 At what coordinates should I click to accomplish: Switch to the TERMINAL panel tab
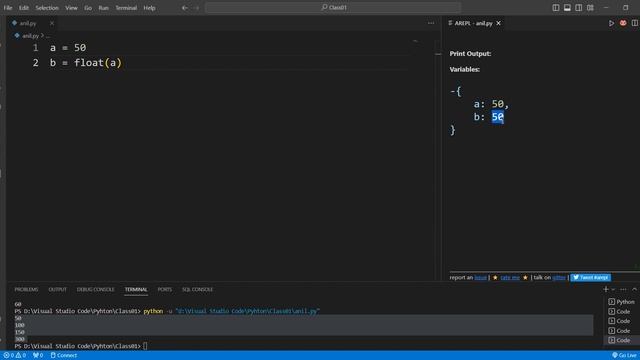(136, 289)
